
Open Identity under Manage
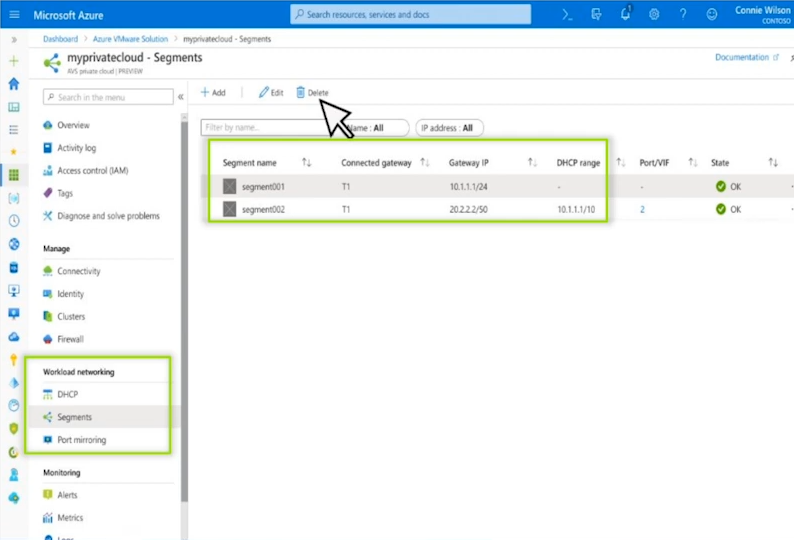(64, 294)
